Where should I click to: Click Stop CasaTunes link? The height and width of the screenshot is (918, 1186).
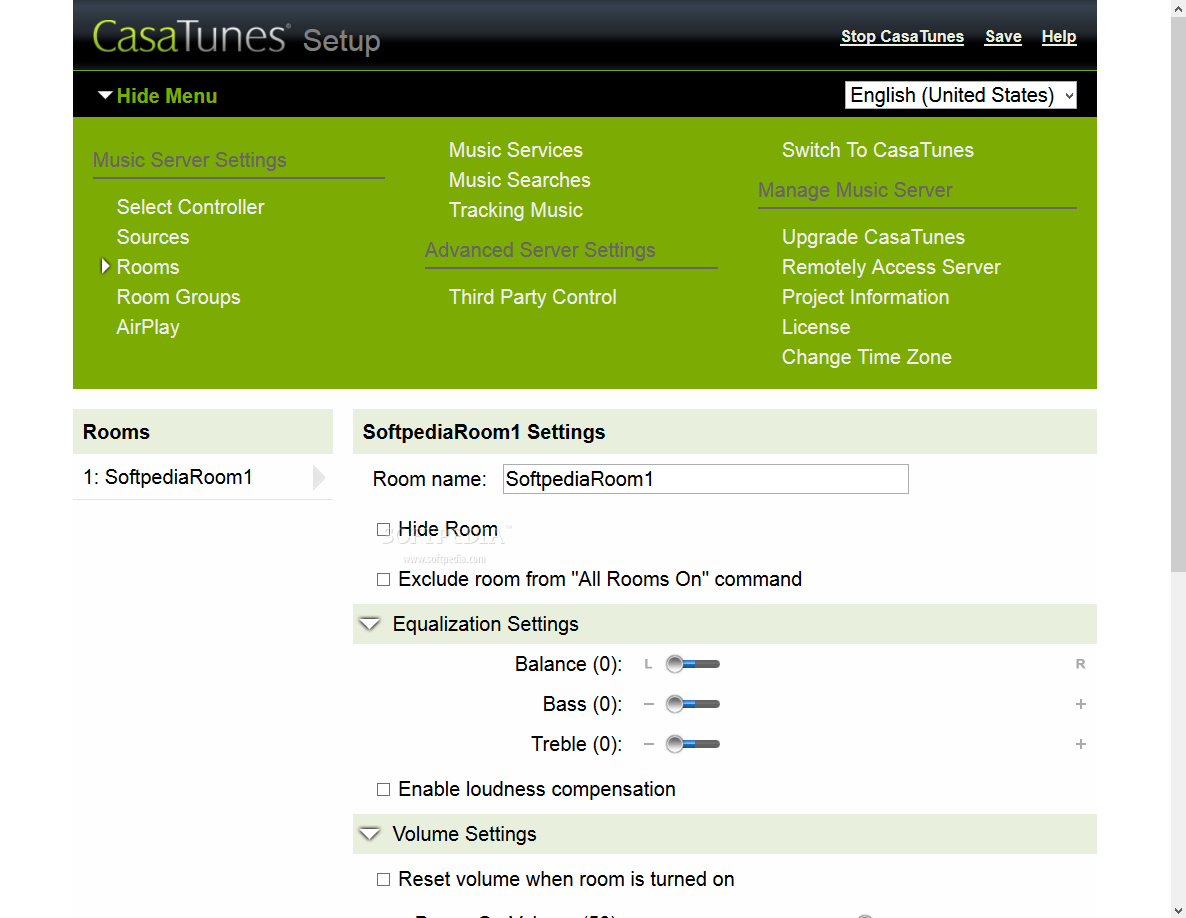[x=902, y=36]
